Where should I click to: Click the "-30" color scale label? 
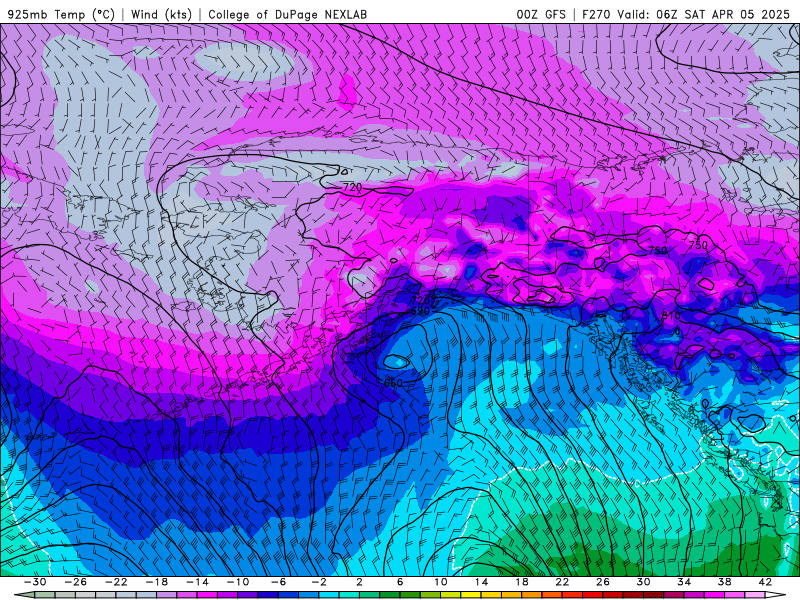35,582
